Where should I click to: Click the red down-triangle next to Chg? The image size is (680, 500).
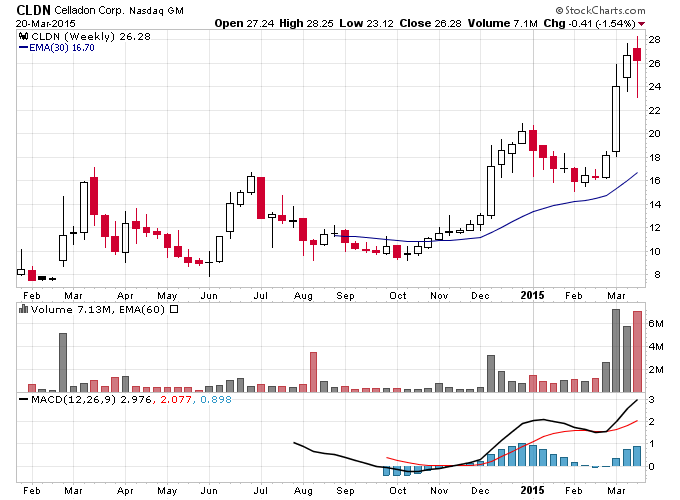(641, 24)
